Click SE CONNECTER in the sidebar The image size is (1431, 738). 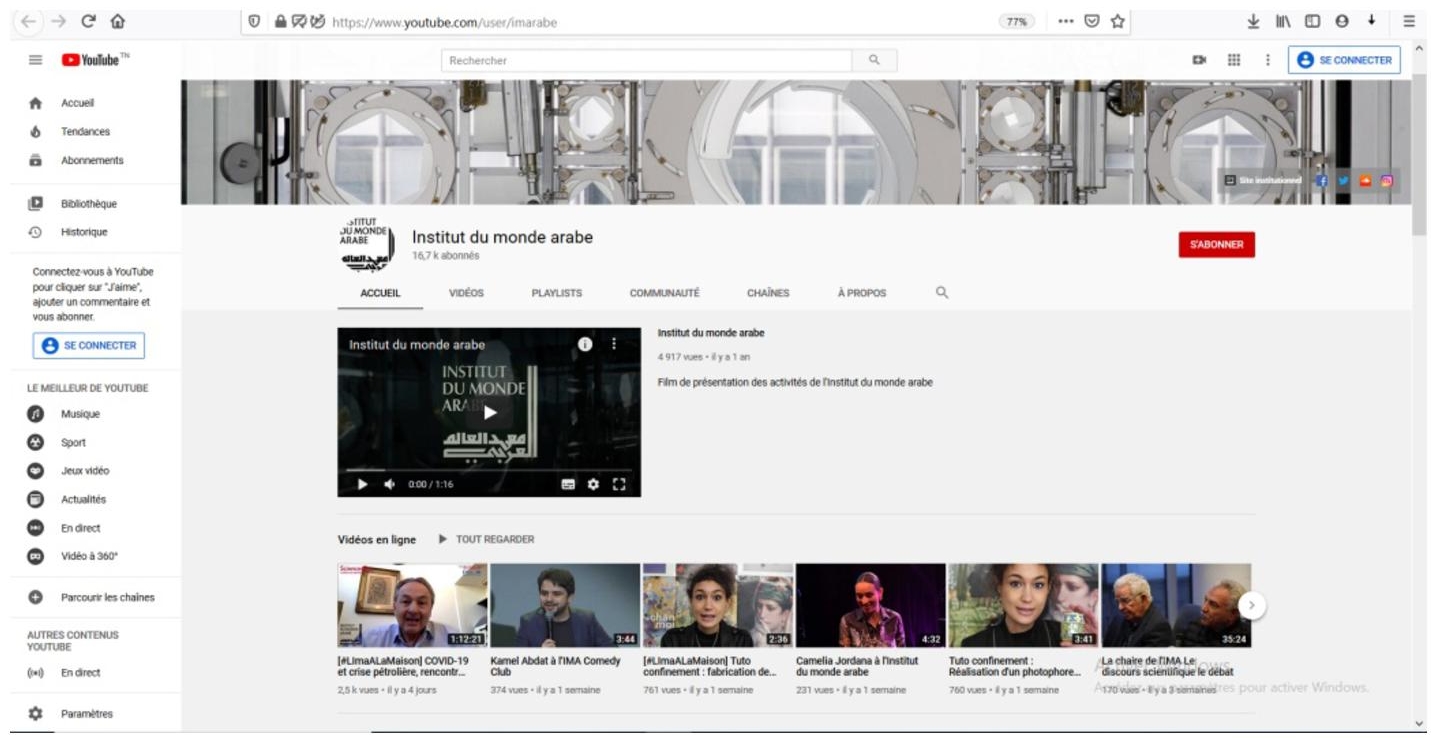89,346
